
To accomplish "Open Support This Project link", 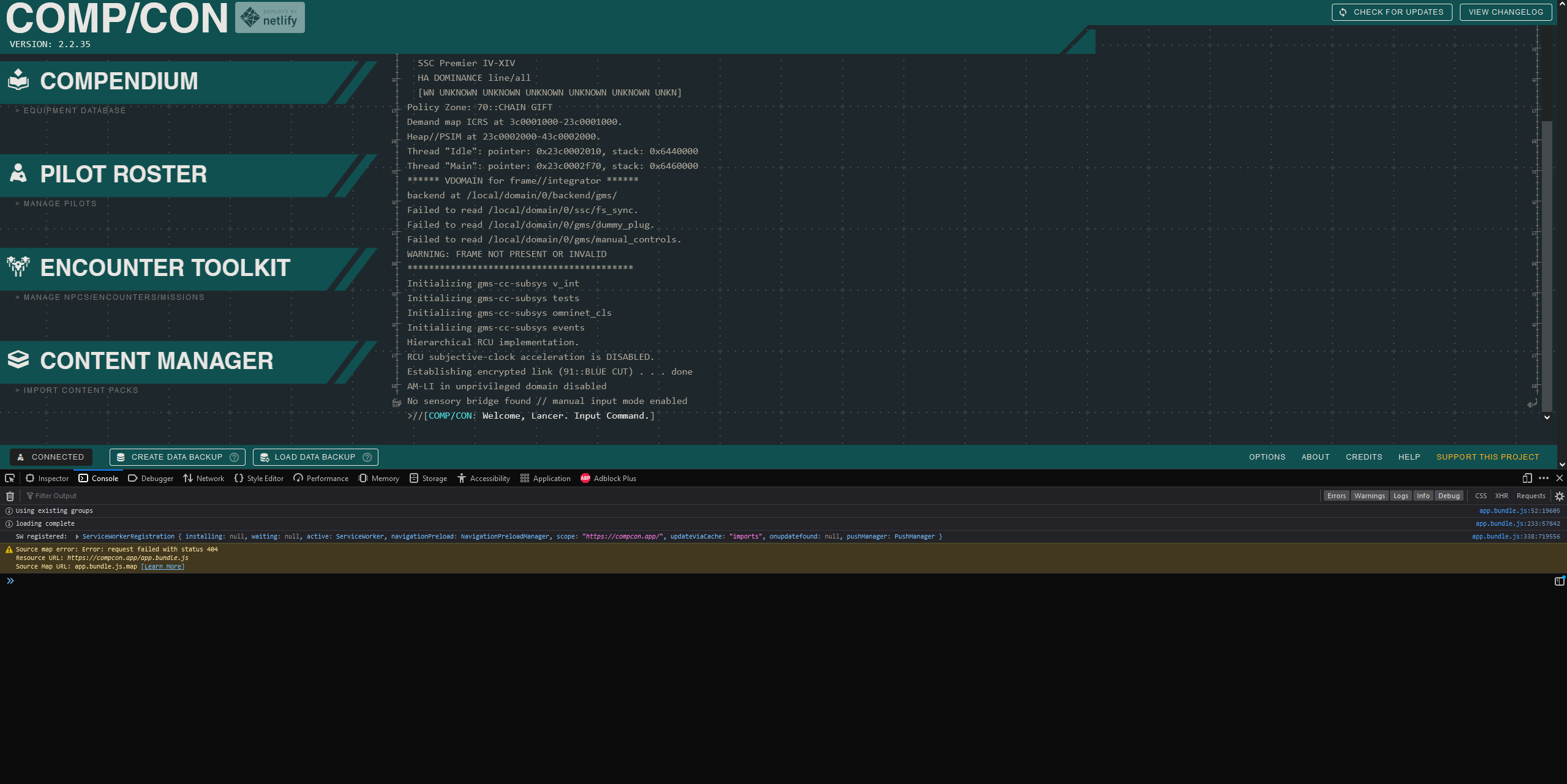I will (x=1487, y=457).
